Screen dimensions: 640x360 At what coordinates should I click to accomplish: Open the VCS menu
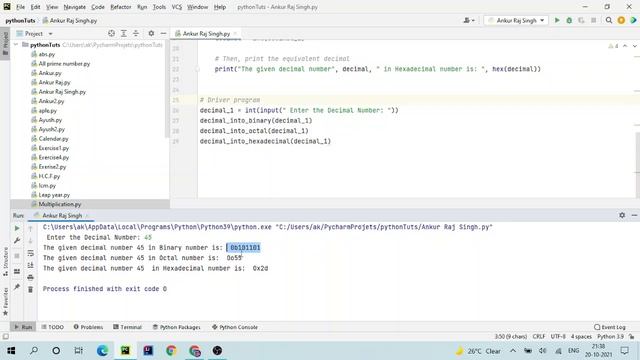[176, 7]
